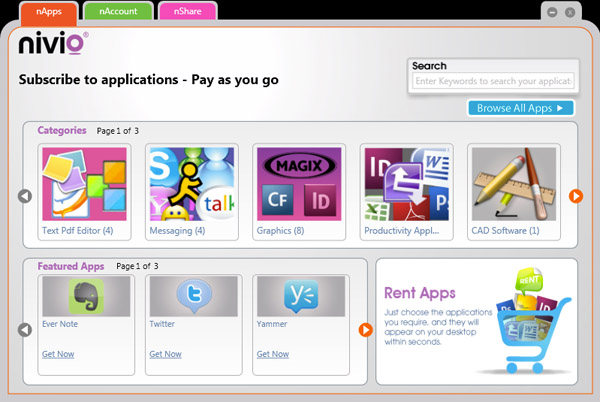Screen dimensions: 600x402
Task: Click the Productivity Appl... label
Action: pyautogui.click(x=401, y=231)
